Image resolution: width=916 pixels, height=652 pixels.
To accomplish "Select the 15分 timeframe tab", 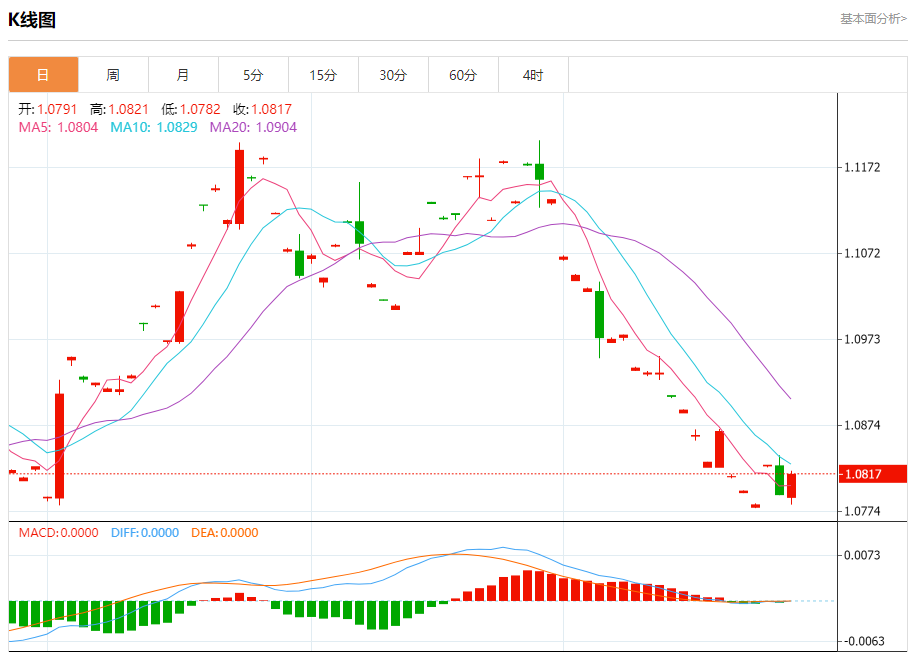I will pyautogui.click(x=323, y=75).
